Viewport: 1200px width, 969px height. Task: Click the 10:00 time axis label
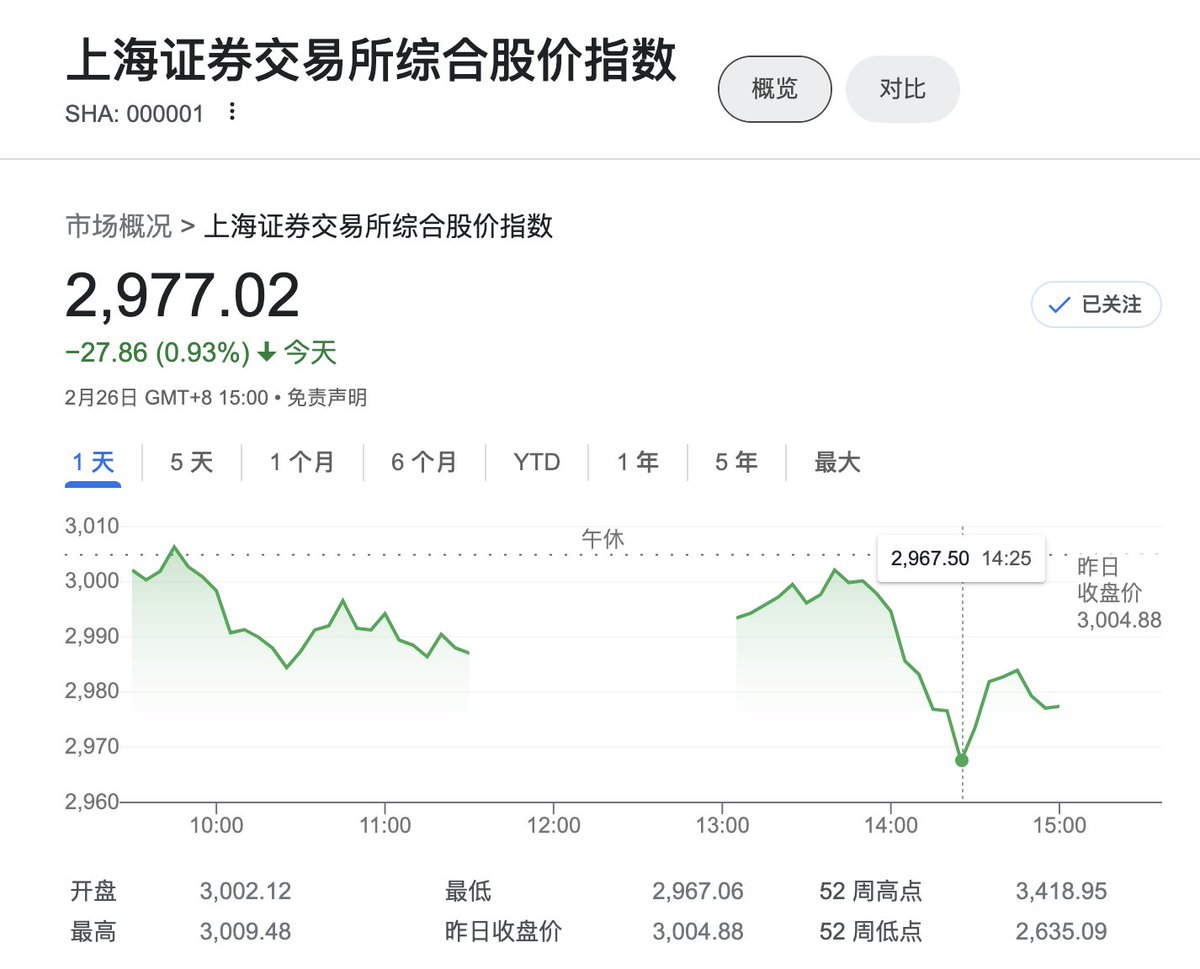(x=216, y=826)
